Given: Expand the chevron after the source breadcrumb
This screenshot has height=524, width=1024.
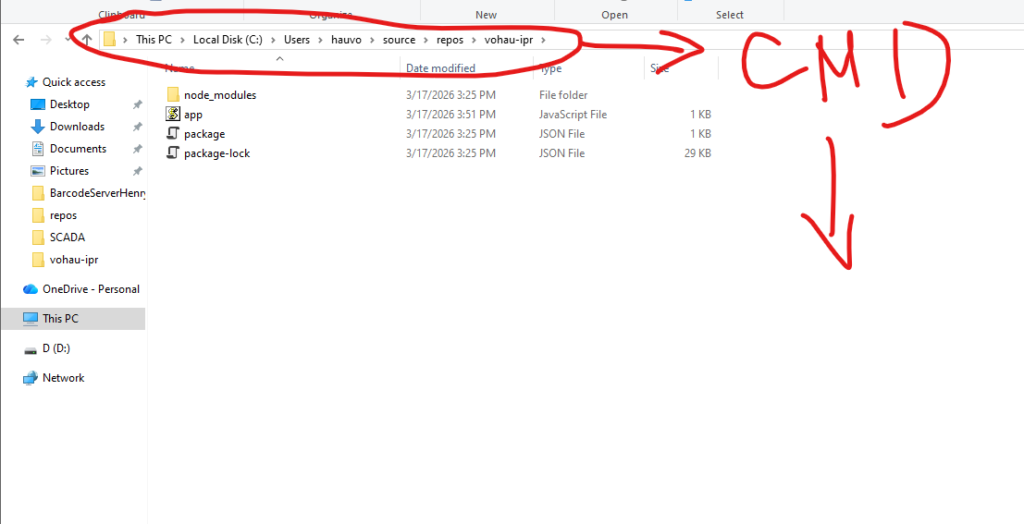Looking at the screenshot, I should point(423,40).
